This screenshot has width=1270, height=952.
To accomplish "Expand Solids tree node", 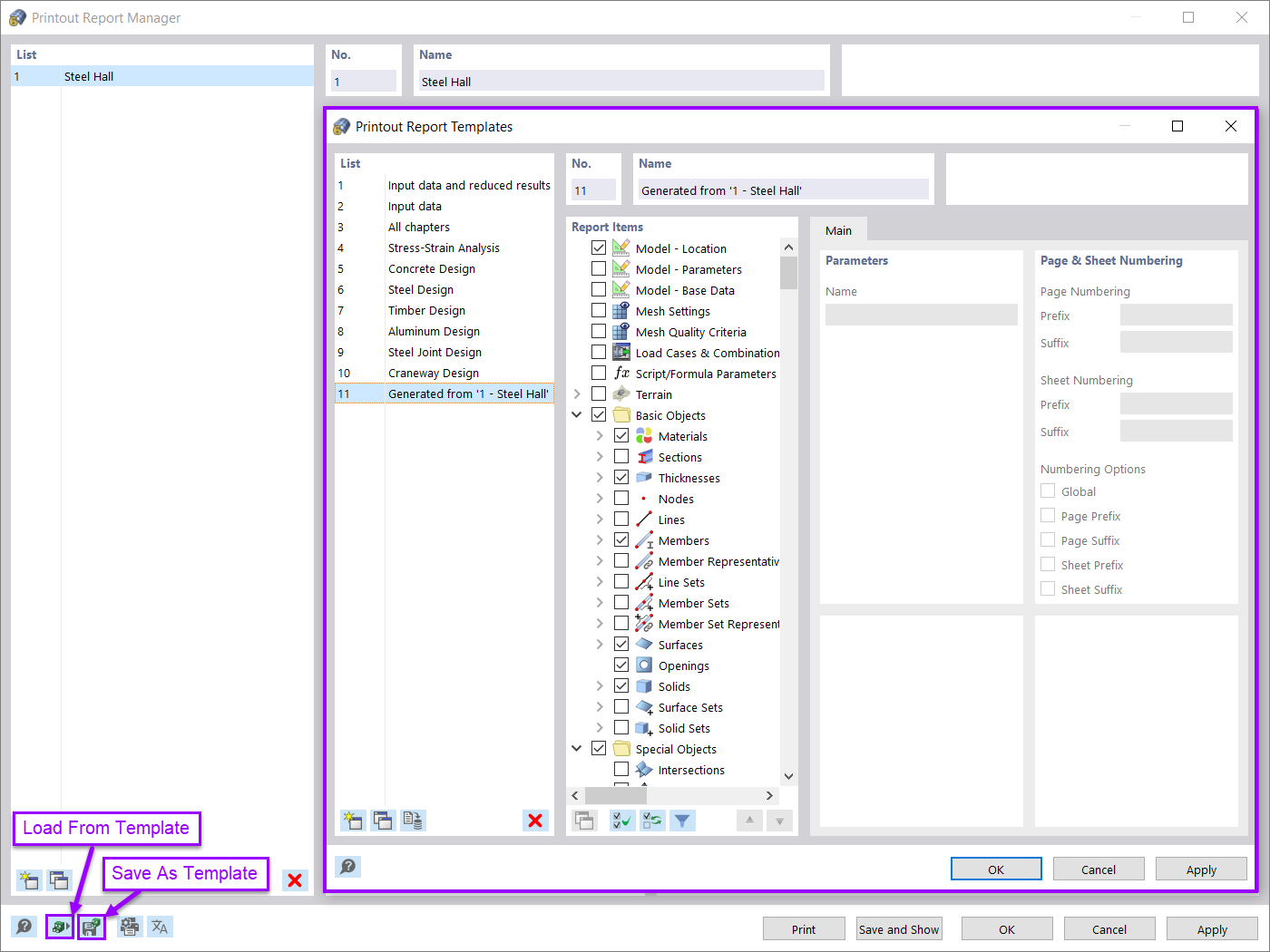I will (600, 686).
